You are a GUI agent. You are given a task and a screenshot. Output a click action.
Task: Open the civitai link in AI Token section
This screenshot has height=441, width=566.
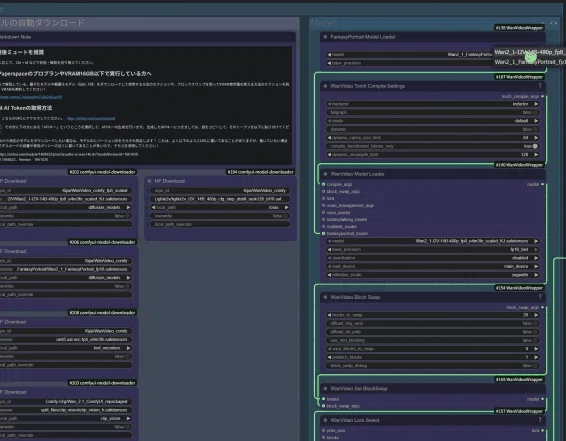coord(91,118)
